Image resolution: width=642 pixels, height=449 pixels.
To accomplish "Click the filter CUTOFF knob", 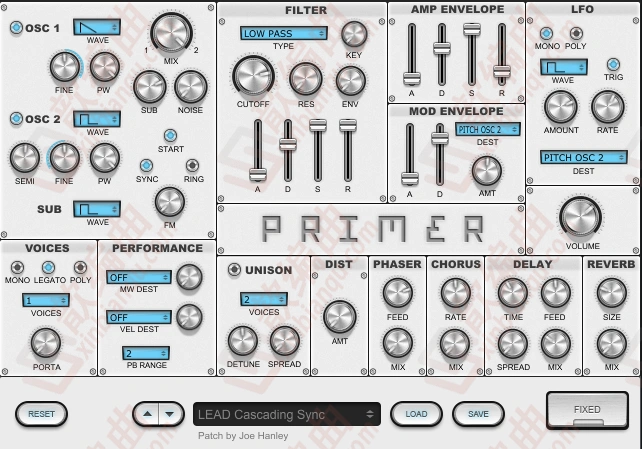I will [253, 77].
